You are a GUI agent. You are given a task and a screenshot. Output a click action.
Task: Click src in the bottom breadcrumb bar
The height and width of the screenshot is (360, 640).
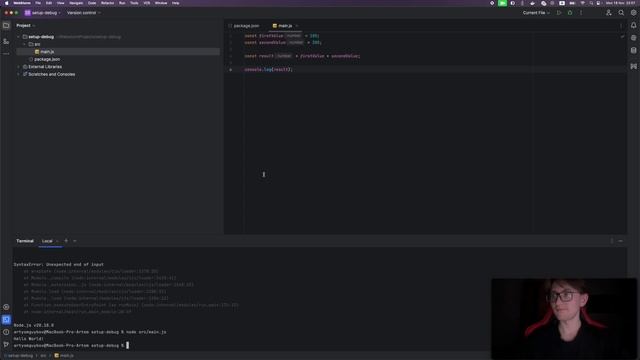pyautogui.click(x=43, y=356)
